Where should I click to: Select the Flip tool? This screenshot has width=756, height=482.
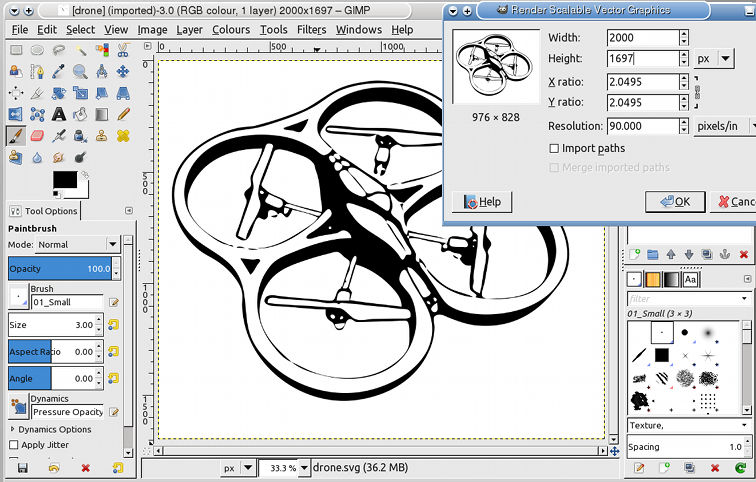coord(16,114)
